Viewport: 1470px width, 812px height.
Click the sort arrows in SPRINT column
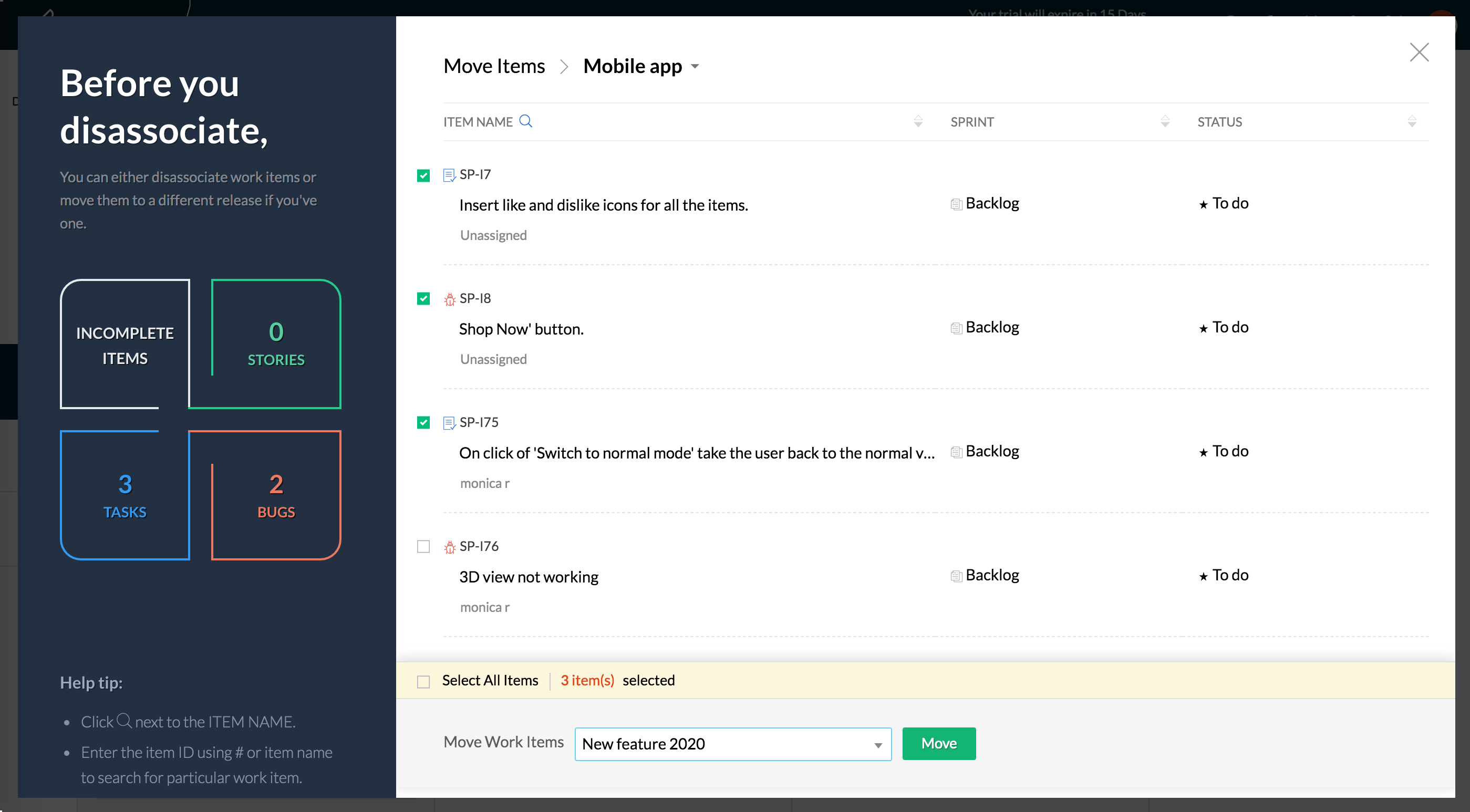[x=1165, y=121]
